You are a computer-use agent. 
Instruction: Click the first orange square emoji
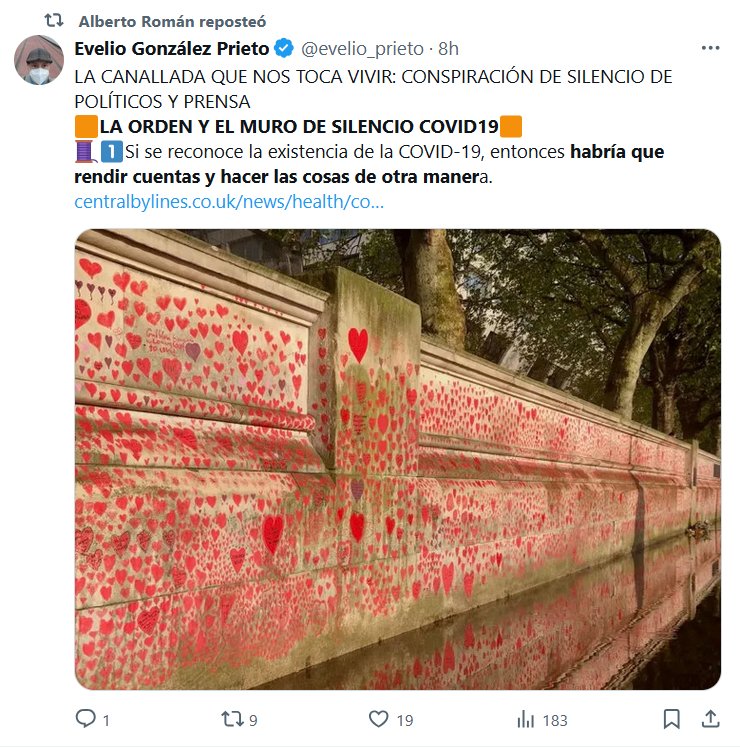pyautogui.click(x=86, y=127)
